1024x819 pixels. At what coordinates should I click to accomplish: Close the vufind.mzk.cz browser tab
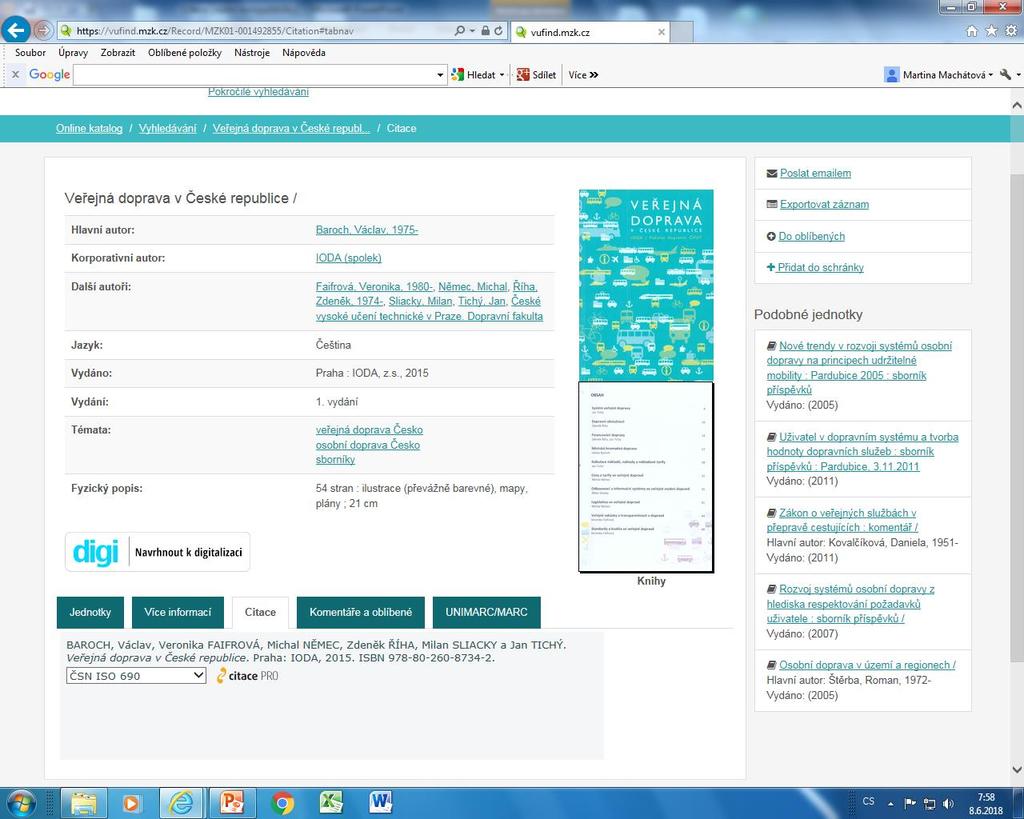[661, 31]
